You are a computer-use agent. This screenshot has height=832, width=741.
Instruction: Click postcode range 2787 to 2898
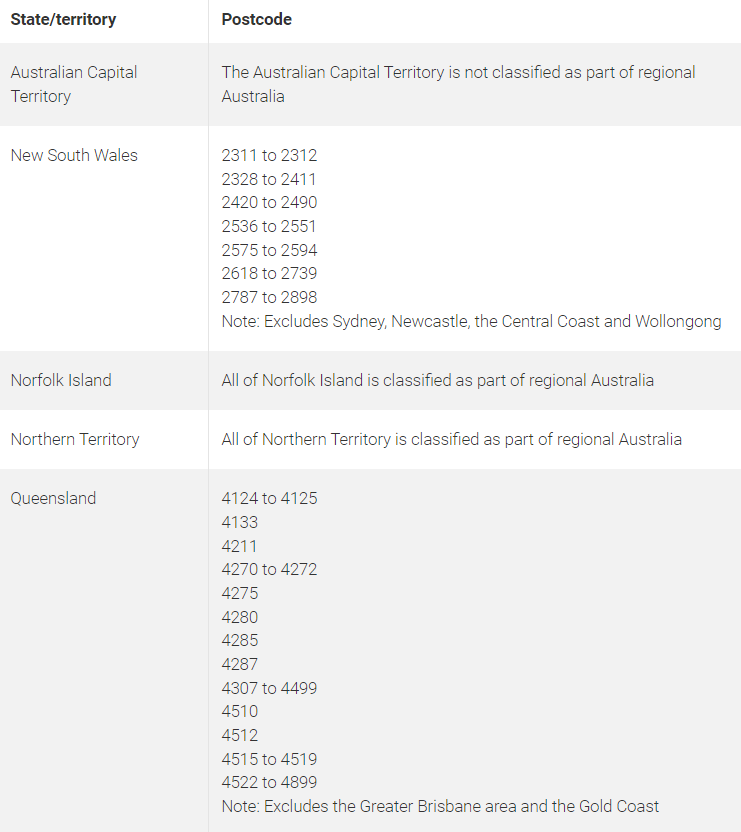point(269,297)
